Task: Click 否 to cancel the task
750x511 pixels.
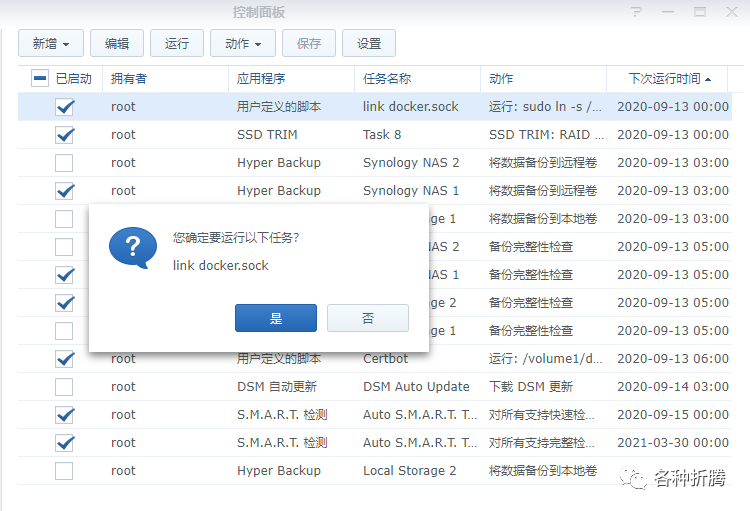Action: [368, 318]
